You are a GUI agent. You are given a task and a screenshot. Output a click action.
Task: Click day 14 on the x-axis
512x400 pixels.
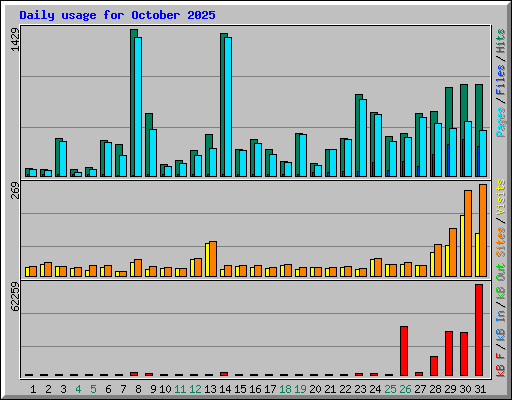pyautogui.click(x=225, y=389)
